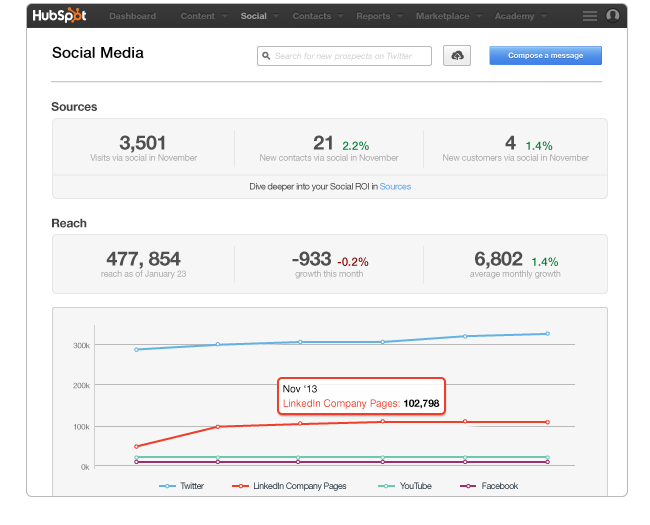
Task: Open the hamburger menu icon
Action: (x=590, y=16)
